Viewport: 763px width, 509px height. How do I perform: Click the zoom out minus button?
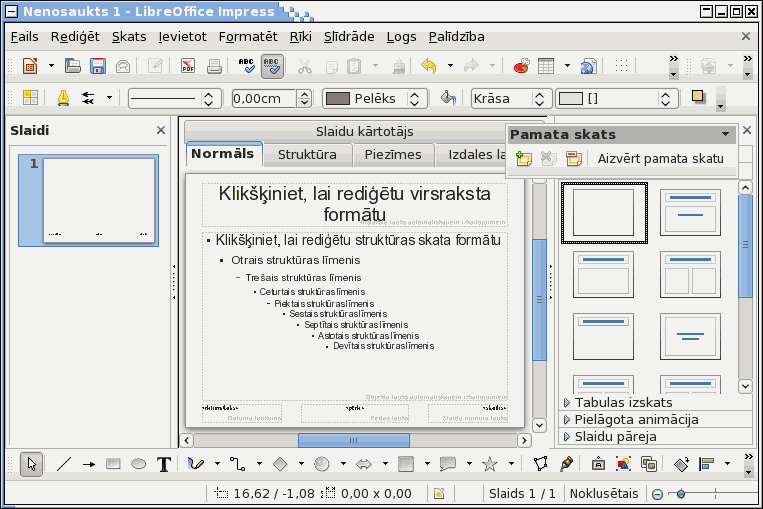click(x=657, y=494)
